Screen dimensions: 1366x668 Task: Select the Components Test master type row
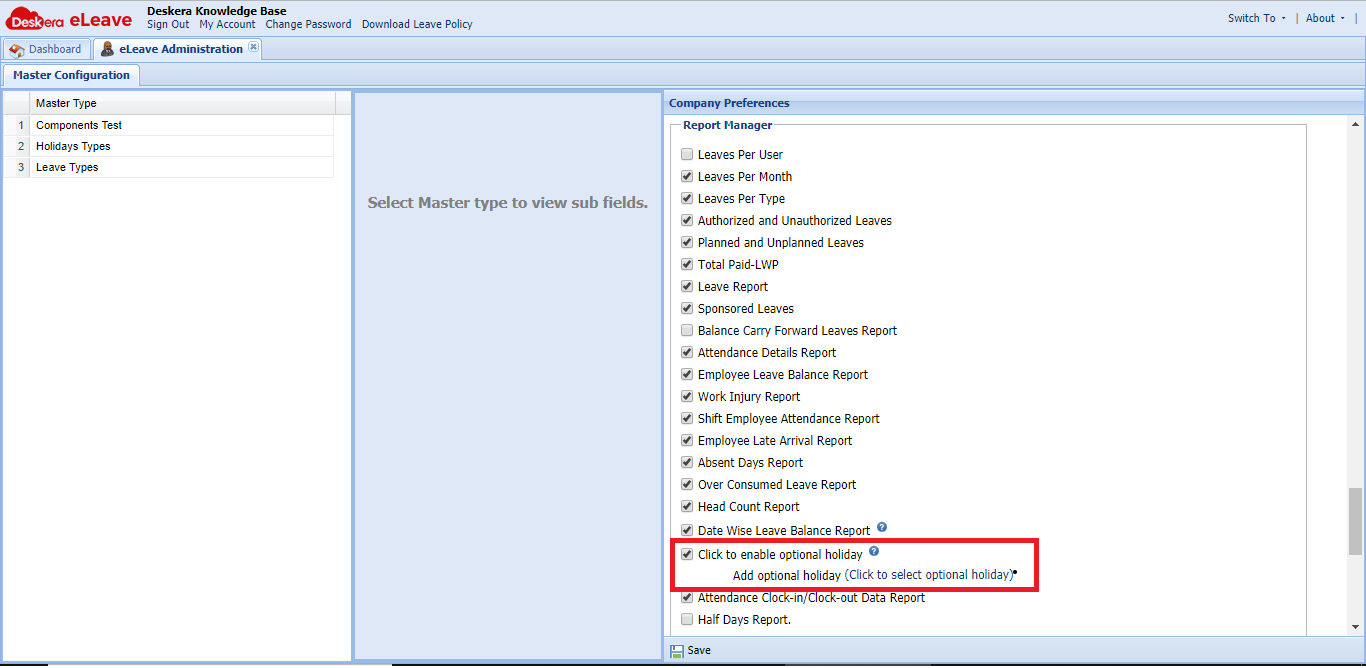pyautogui.click(x=168, y=126)
